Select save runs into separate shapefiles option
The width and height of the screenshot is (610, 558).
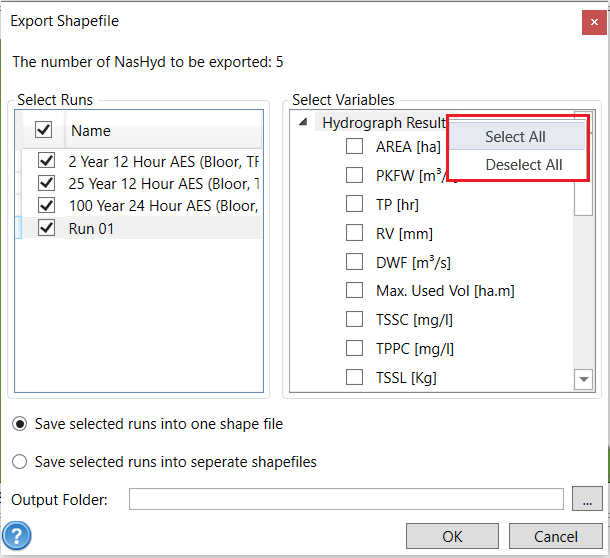click(19, 462)
